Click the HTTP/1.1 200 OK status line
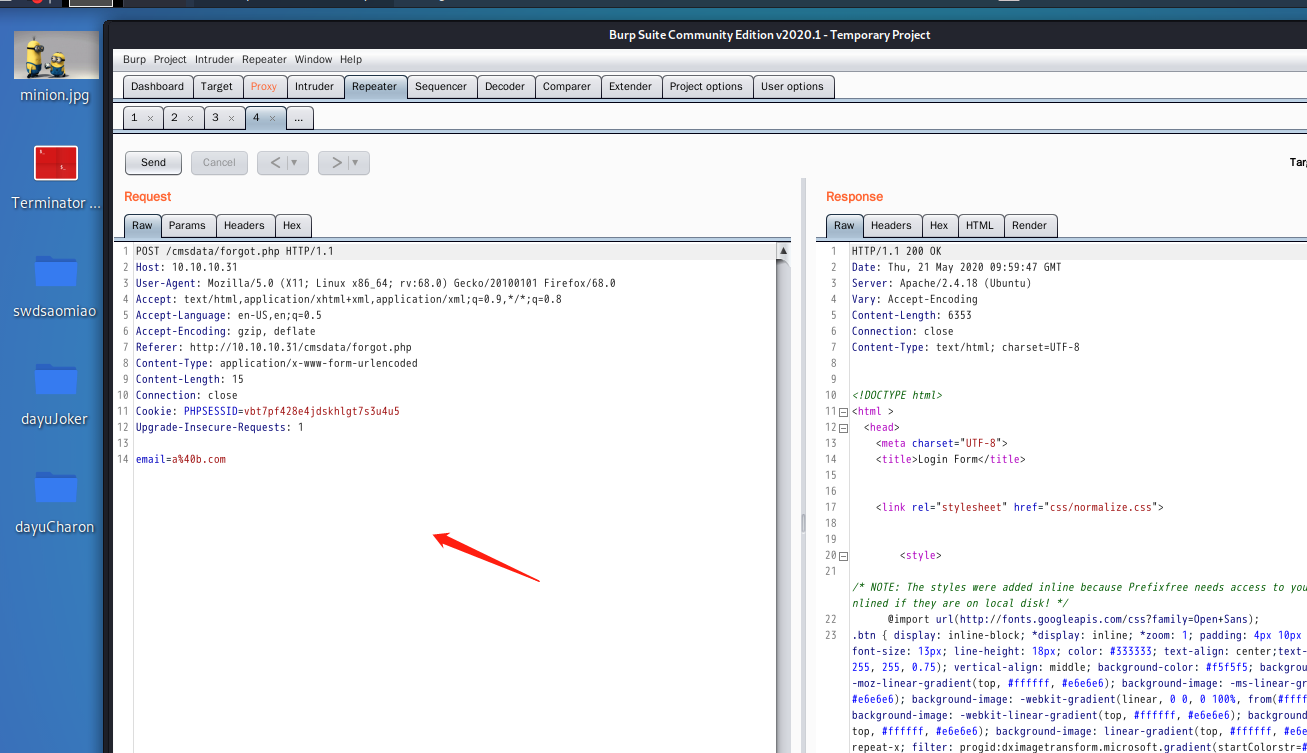The height and width of the screenshot is (753, 1307). click(896, 251)
